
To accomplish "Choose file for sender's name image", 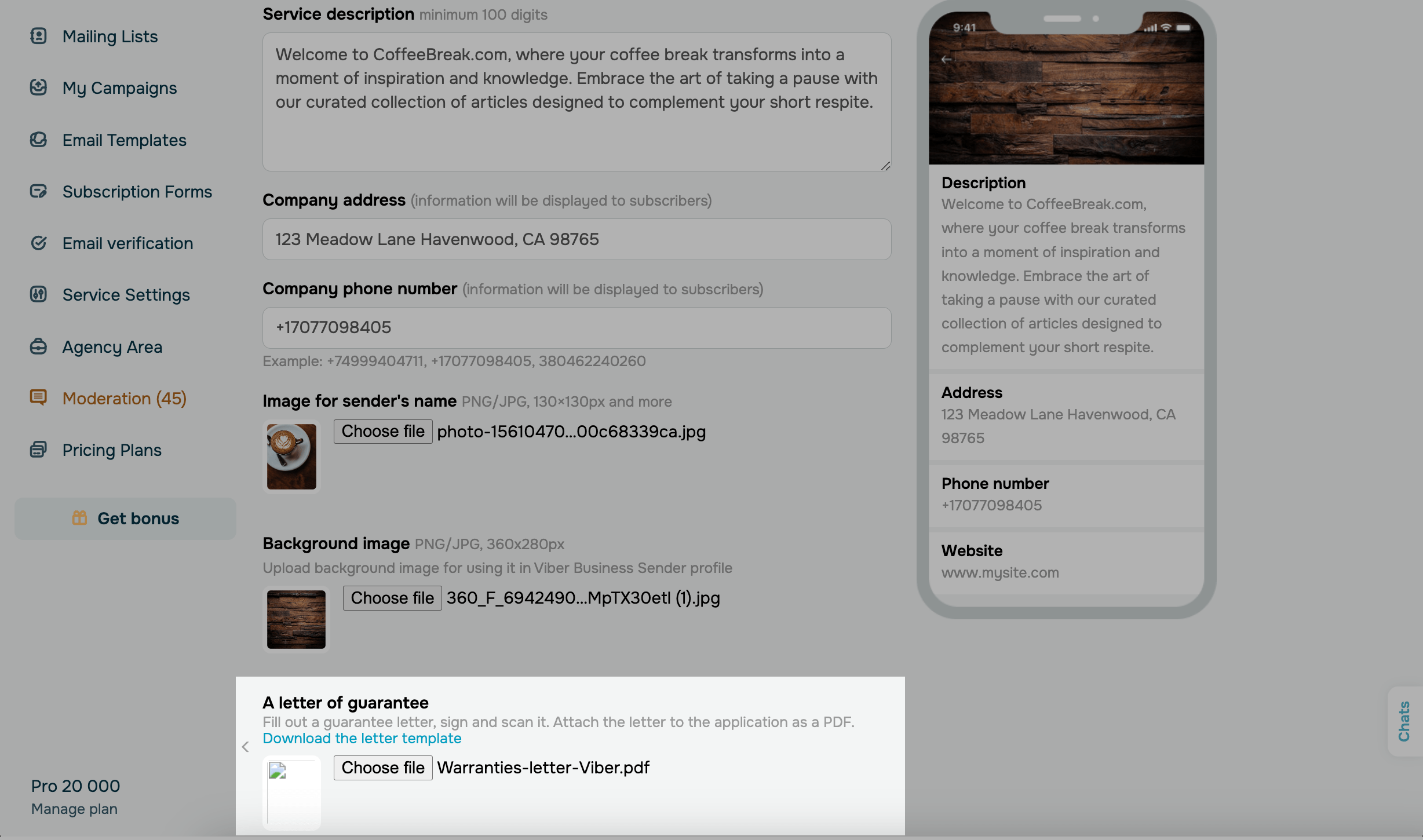I will click(x=382, y=432).
